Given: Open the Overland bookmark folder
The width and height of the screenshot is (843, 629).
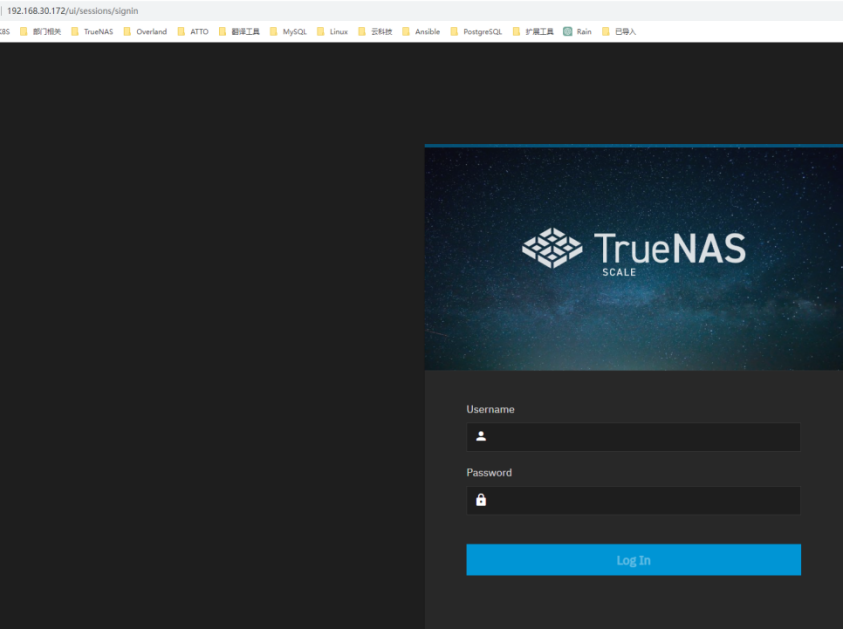Looking at the screenshot, I should [145, 32].
